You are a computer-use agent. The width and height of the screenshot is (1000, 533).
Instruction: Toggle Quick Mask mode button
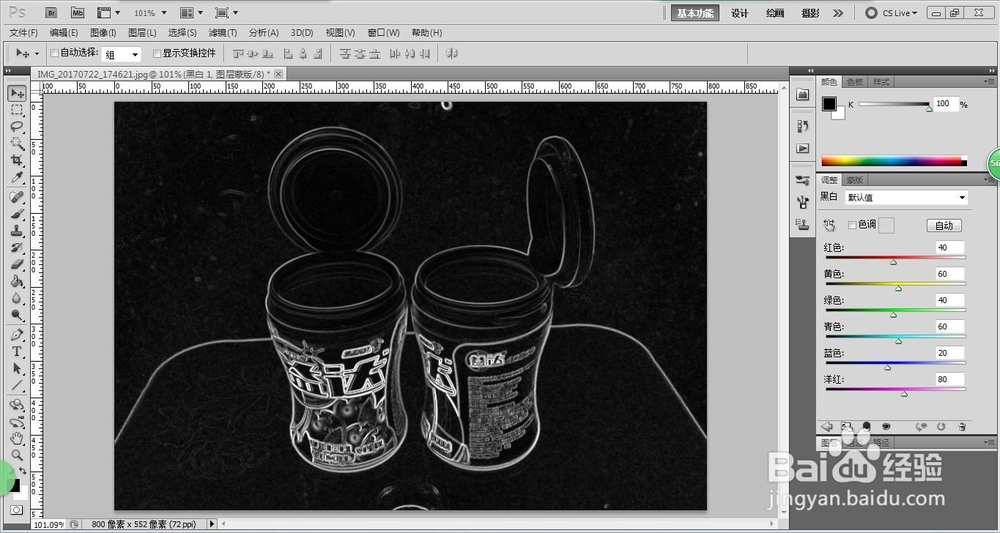17,510
